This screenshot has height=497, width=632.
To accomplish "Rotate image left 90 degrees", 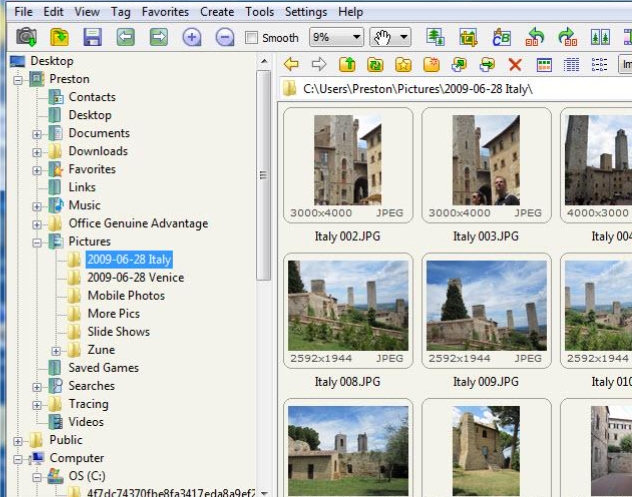I will (x=534, y=37).
